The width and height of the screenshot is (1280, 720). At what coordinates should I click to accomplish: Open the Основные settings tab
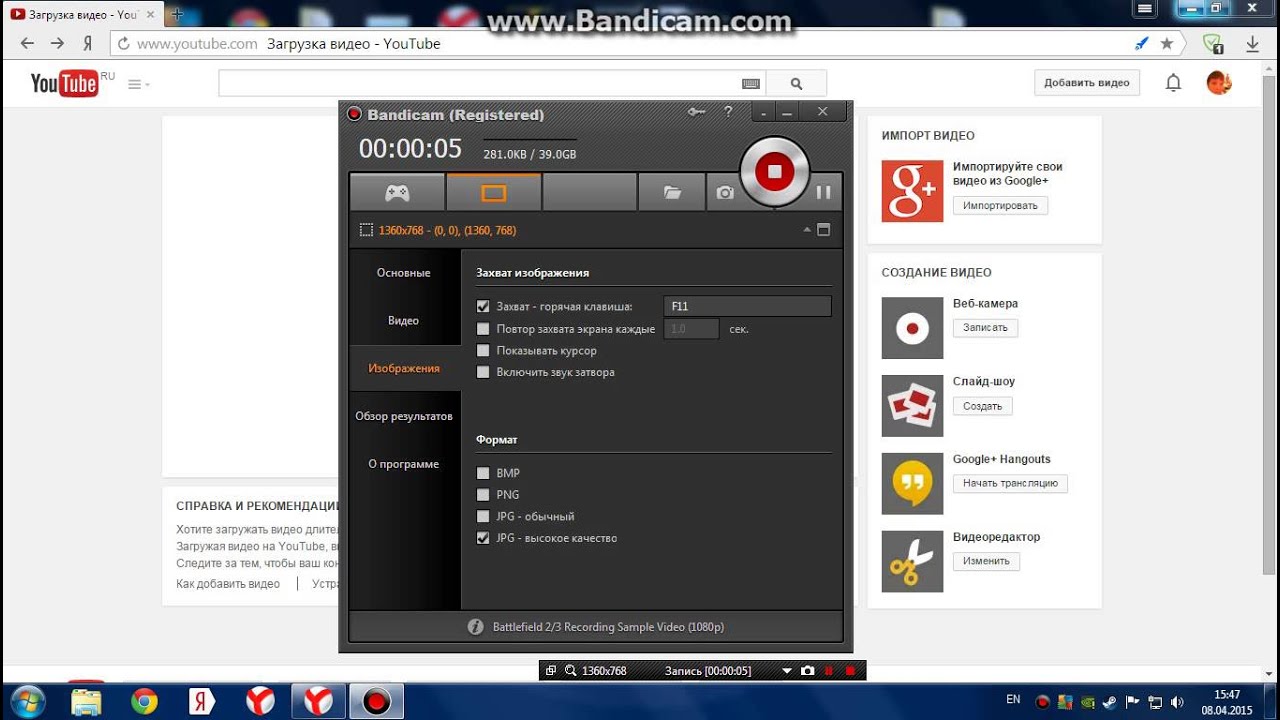coord(403,273)
